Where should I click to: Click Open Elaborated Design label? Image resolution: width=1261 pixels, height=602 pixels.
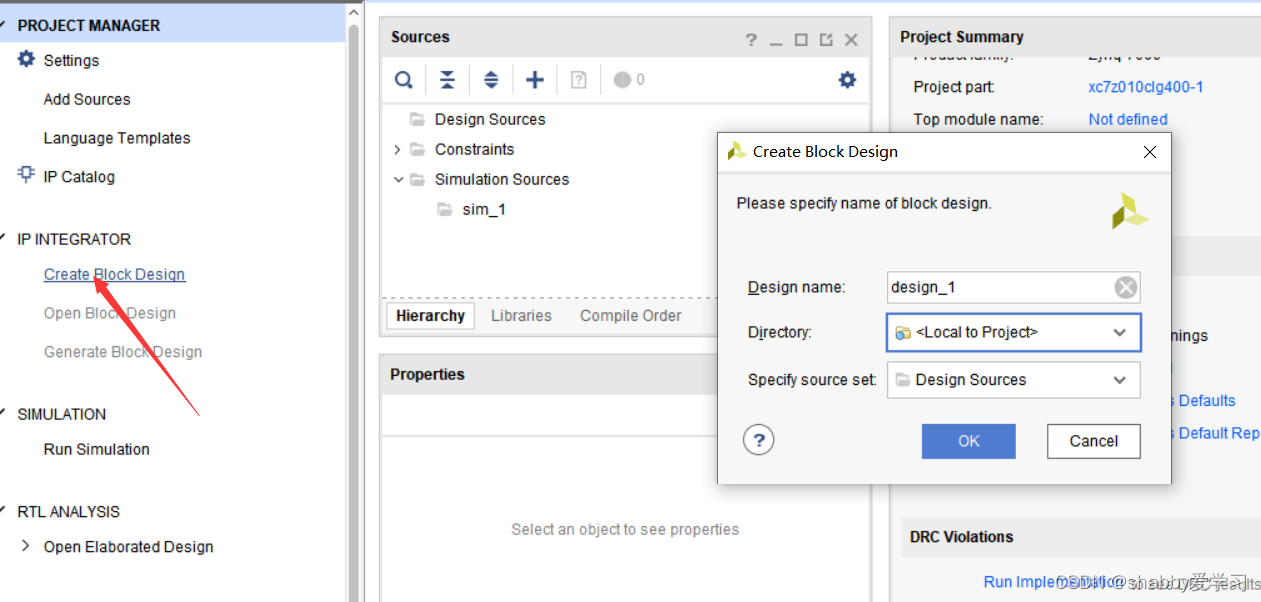128,547
